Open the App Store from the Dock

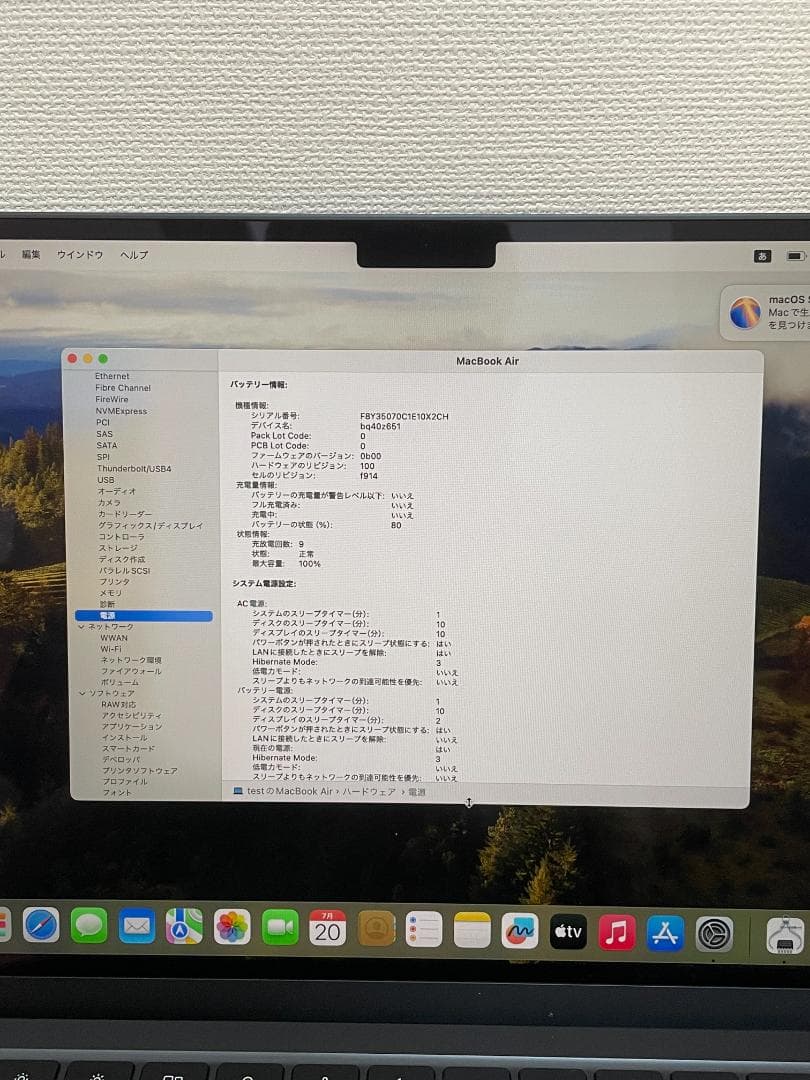point(664,931)
